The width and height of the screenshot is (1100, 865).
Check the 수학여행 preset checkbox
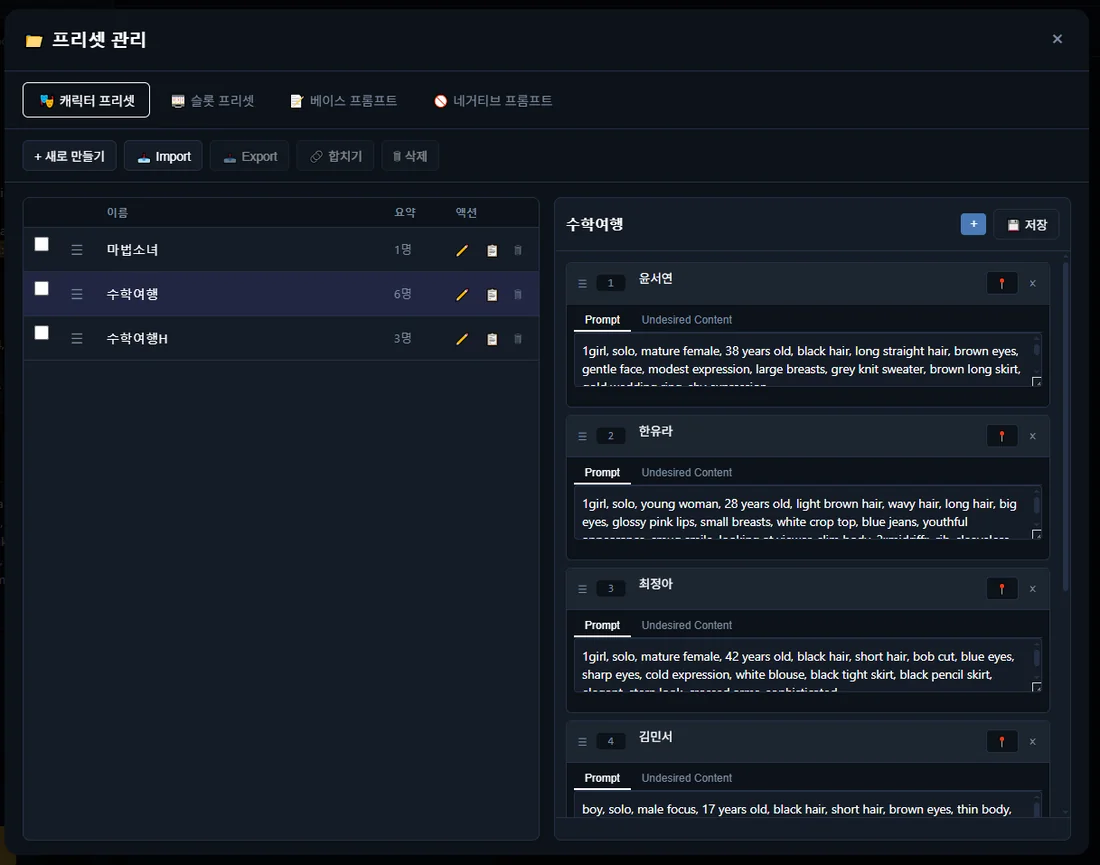[41, 288]
